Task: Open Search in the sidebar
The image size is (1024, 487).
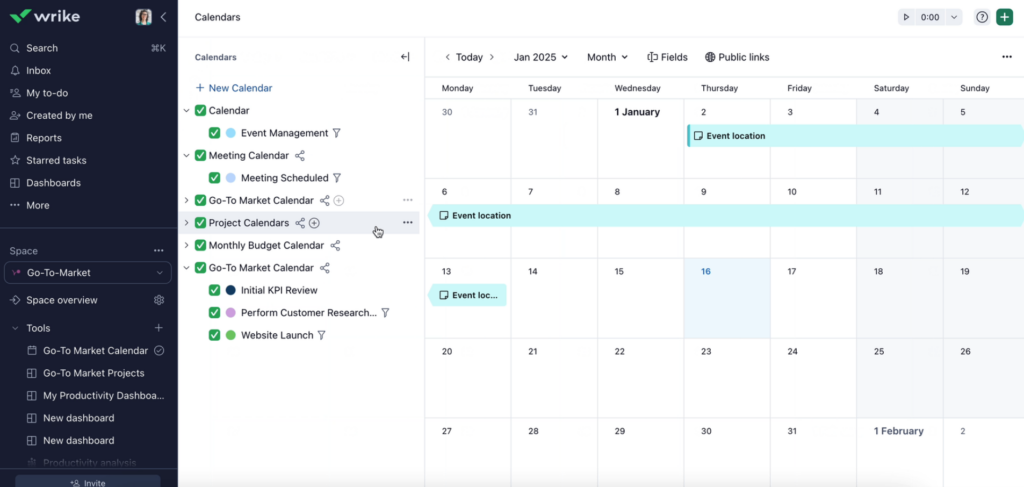Action: (42, 48)
